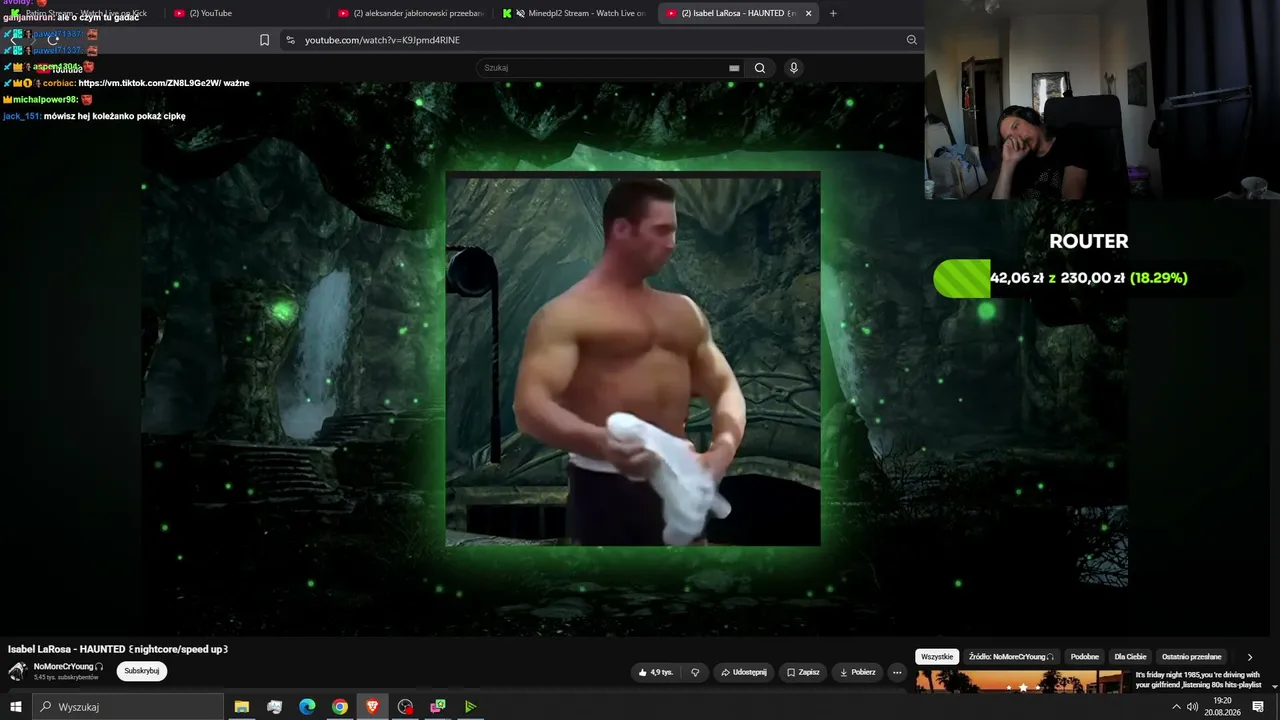
Task: Select the "Wszystkie" filter chip
Action: pyautogui.click(x=937, y=657)
